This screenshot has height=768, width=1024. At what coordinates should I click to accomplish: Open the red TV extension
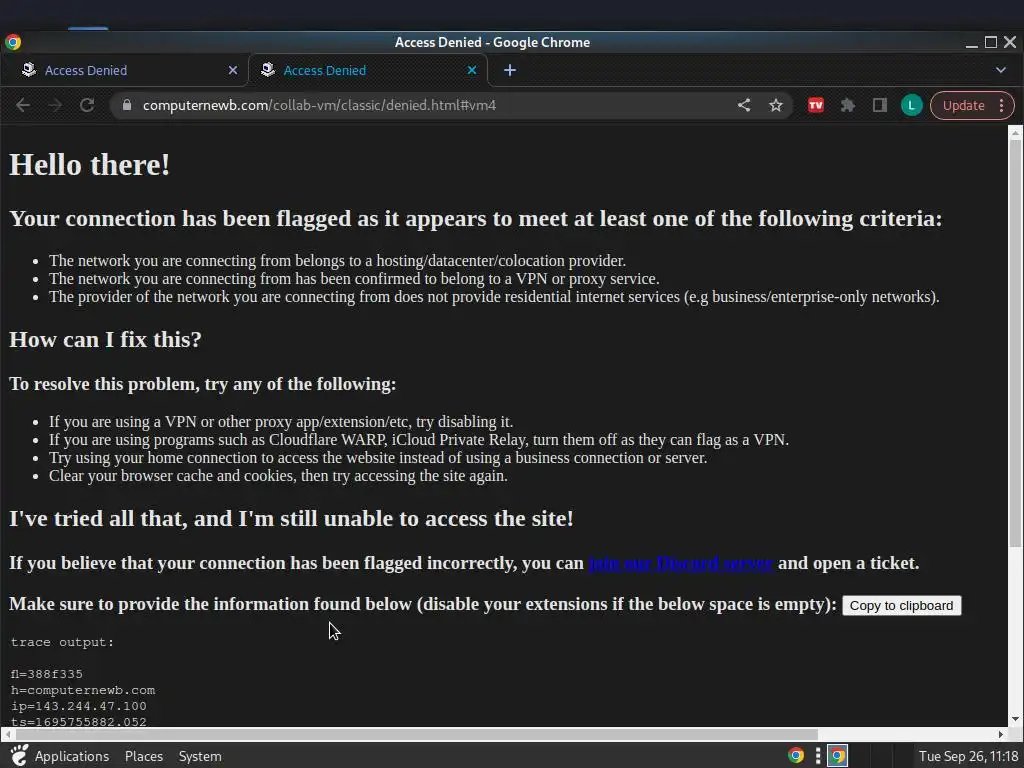[816, 105]
